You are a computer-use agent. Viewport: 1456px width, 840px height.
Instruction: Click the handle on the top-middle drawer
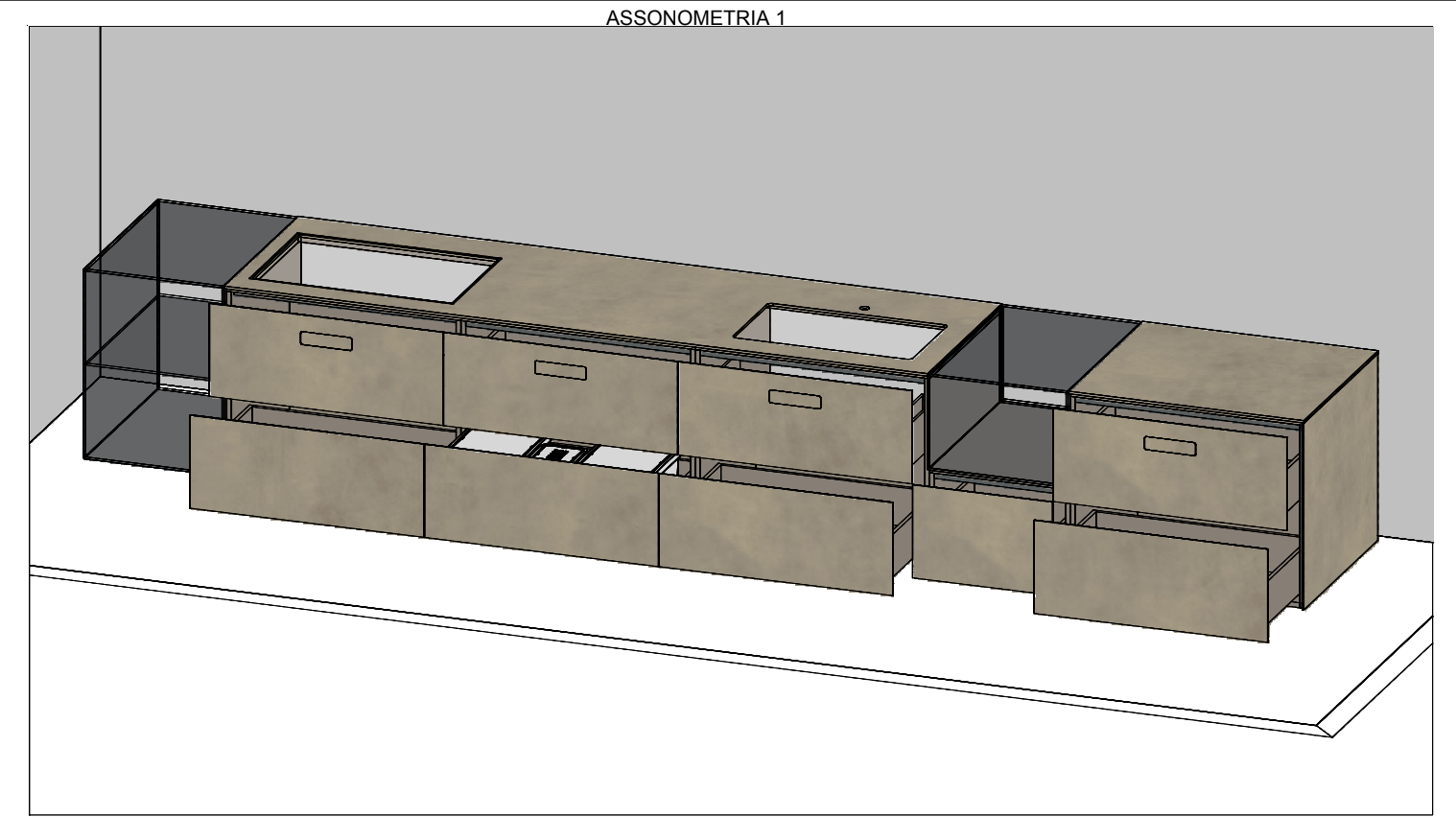coord(561,369)
